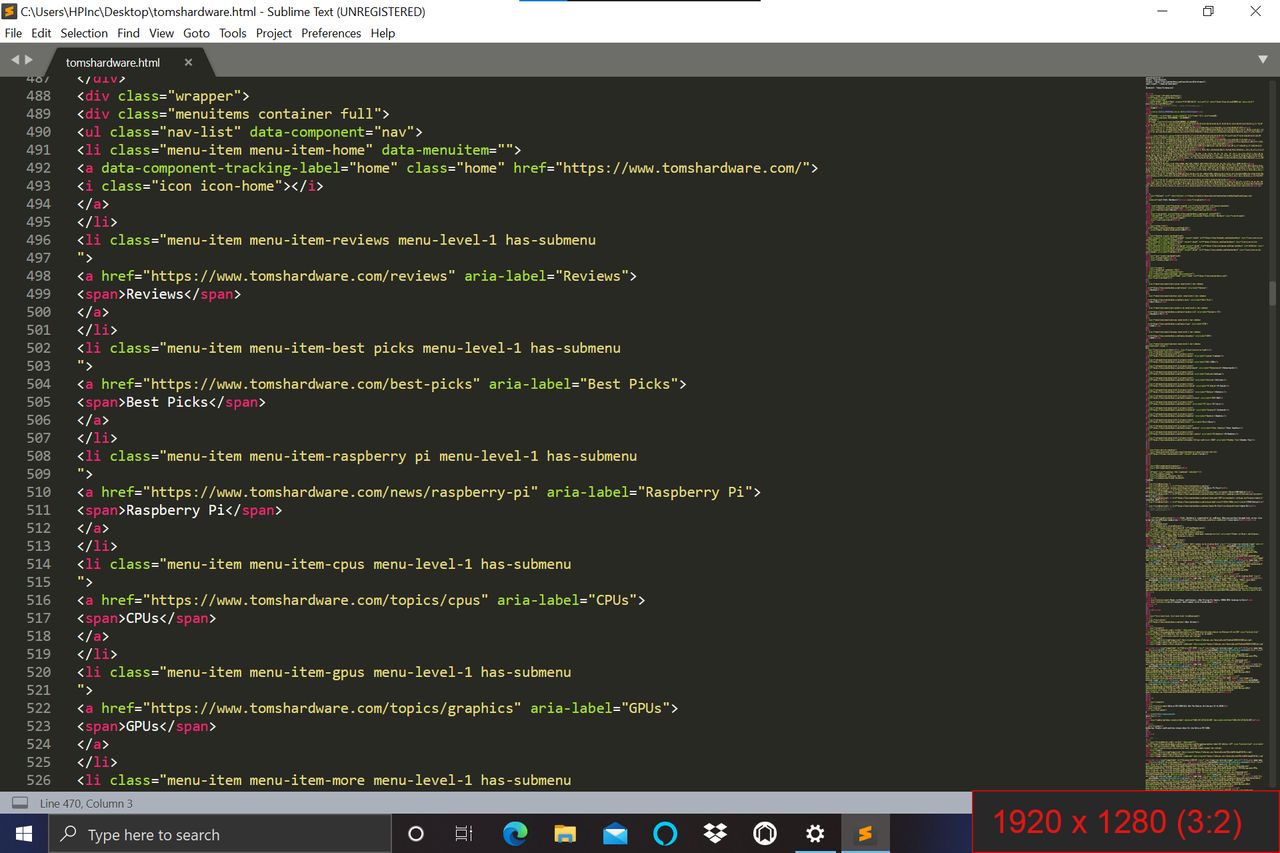This screenshot has height=853, width=1280.
Task: Click the "CPUs" span text on line 517
Action: tap(142, 618)
